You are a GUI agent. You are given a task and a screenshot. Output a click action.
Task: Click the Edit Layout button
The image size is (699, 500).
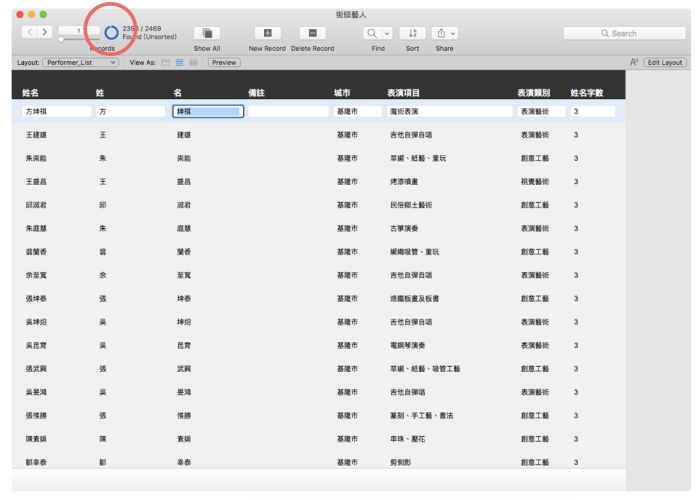click(x=665, y=62)
